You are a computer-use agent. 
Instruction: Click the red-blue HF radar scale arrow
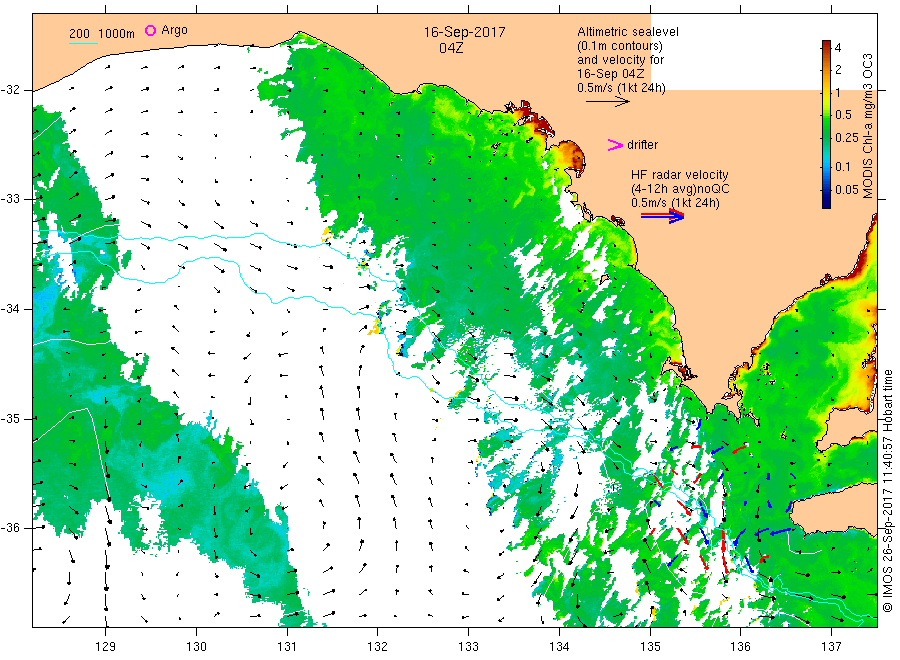coord(662,216)
